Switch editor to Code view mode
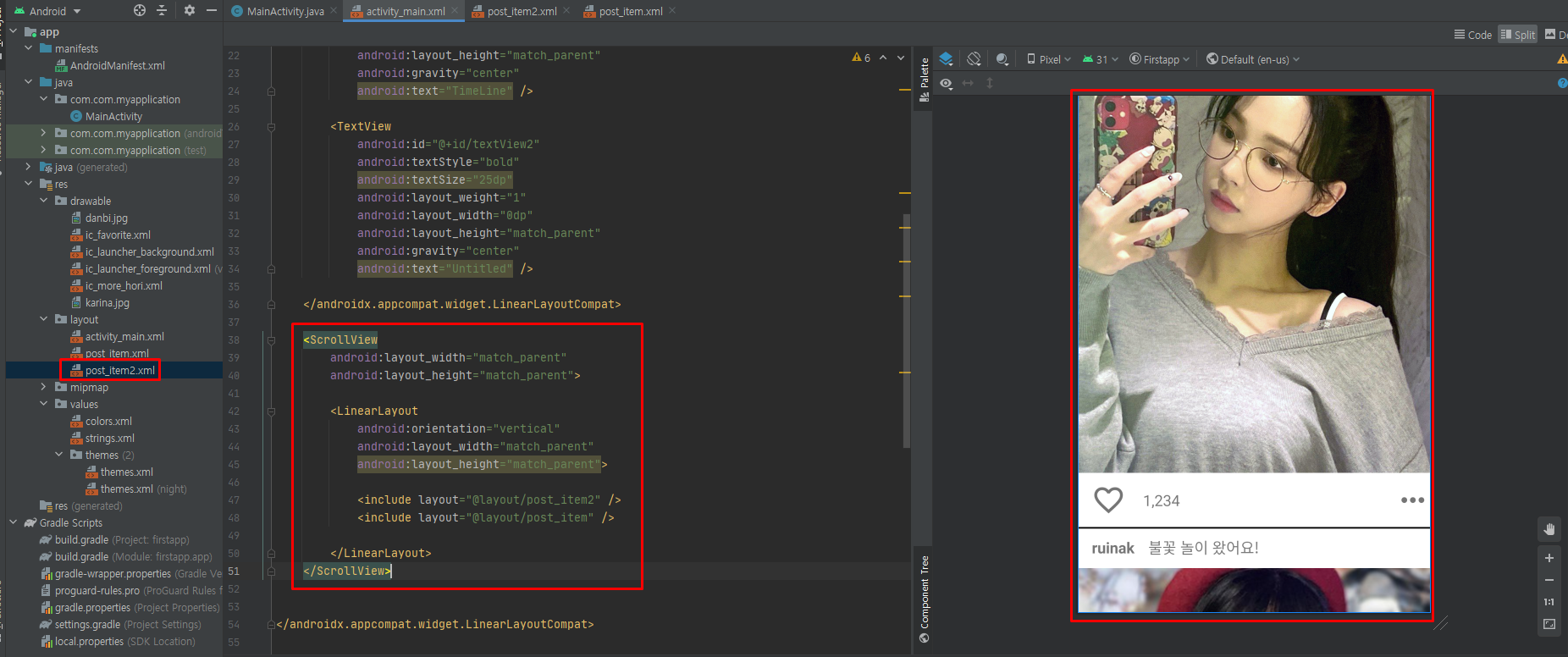 pos(1473,35)
